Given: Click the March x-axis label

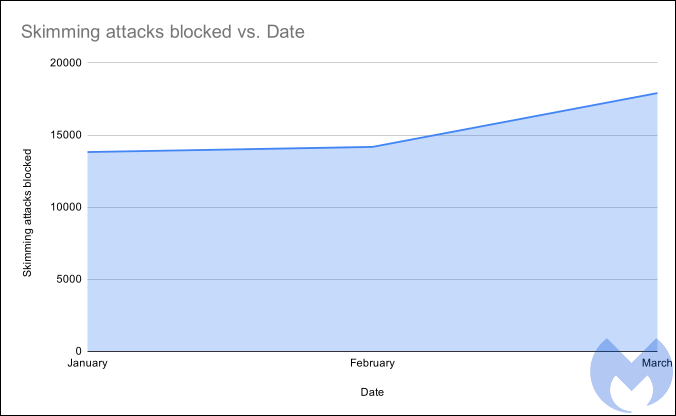Looking at the screenshot, I should [x=656, y=362].
